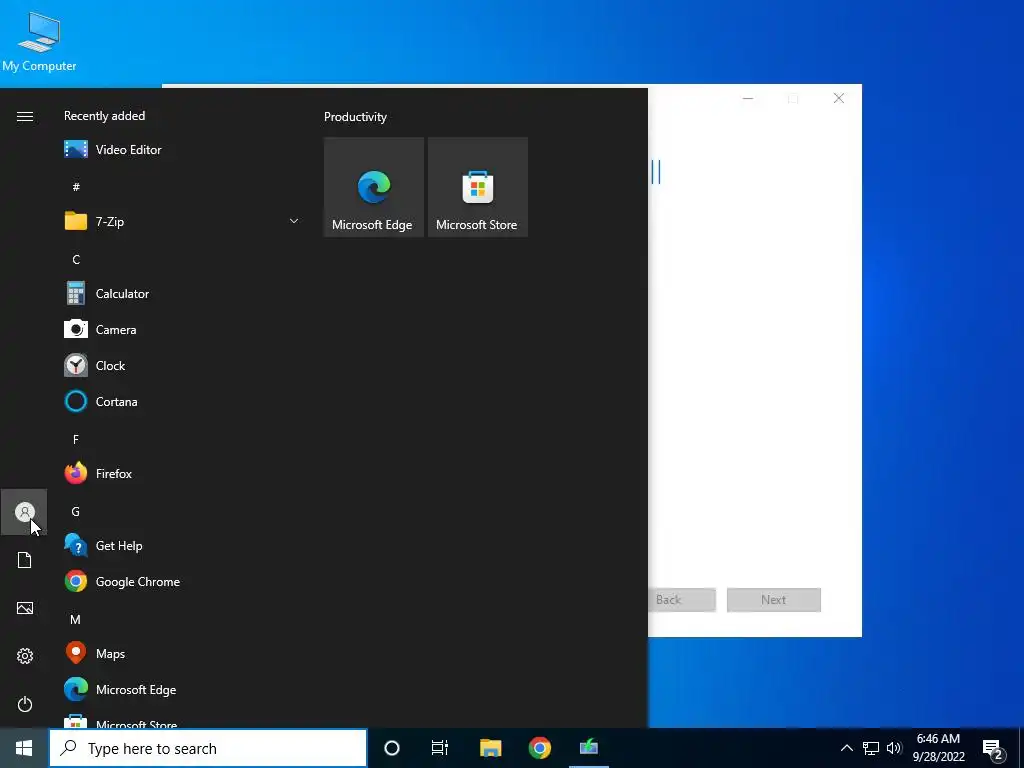Viewport: 1024px width, 768px height.
Task: Close the background dialog window
Action: click(x=839, y=99)
